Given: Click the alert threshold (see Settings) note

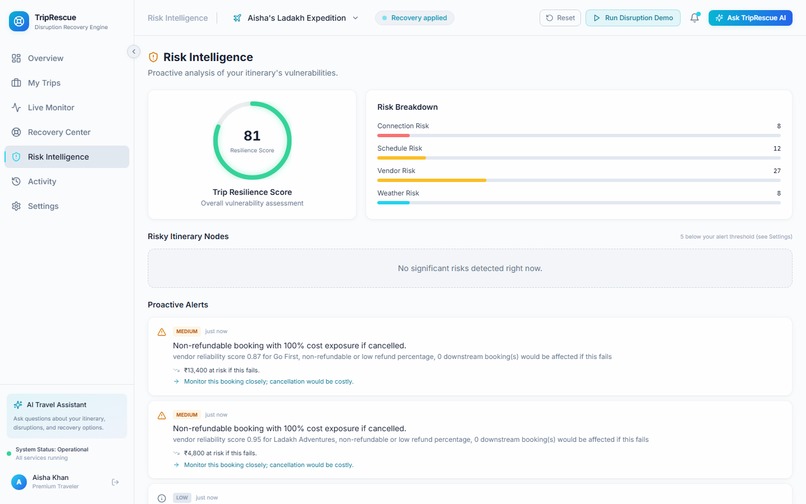Looking at the screenshot, I should pyautogui.click(x=736, y=237).
